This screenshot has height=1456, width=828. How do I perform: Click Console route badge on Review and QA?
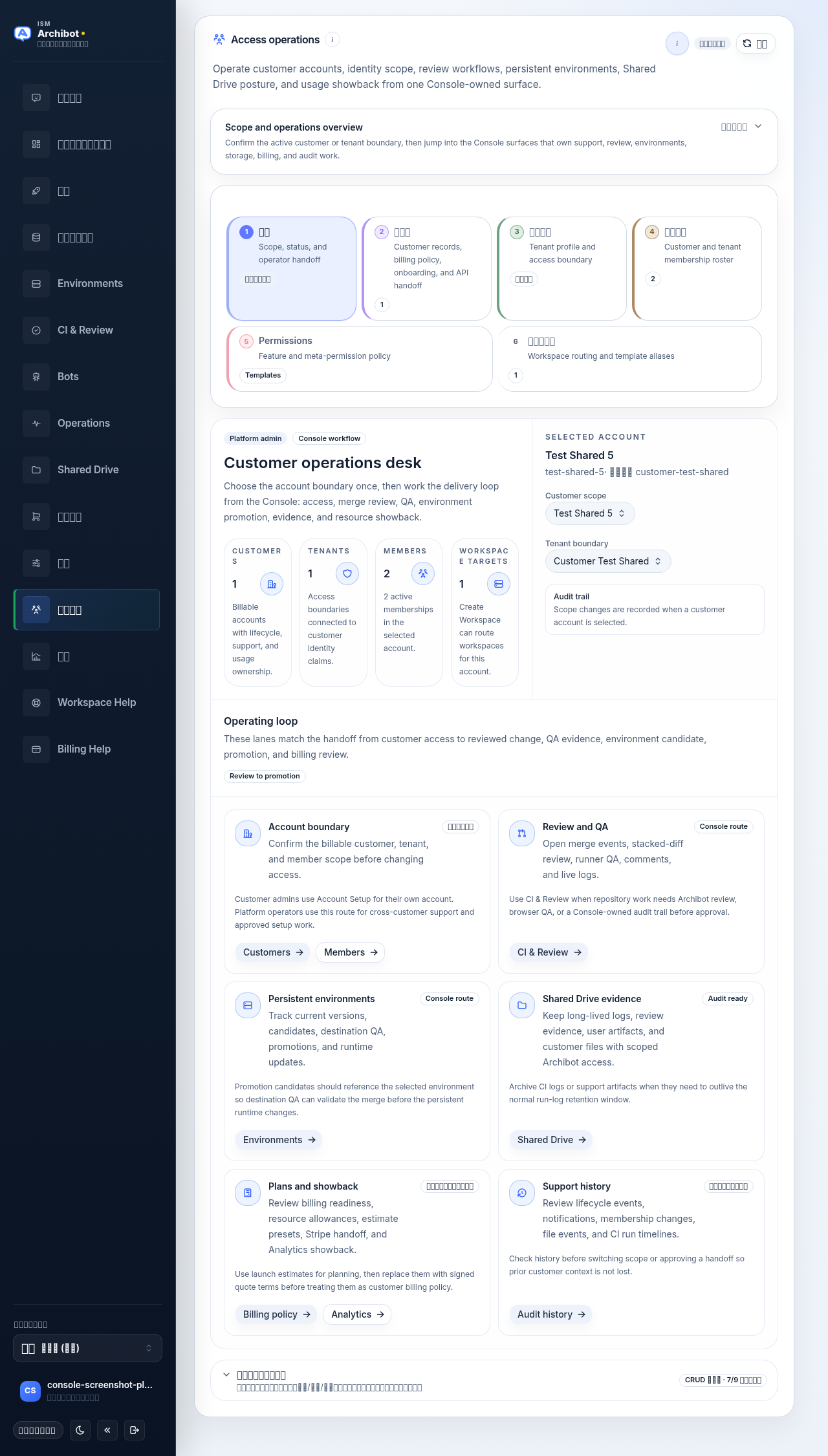[x=723, y=827]
